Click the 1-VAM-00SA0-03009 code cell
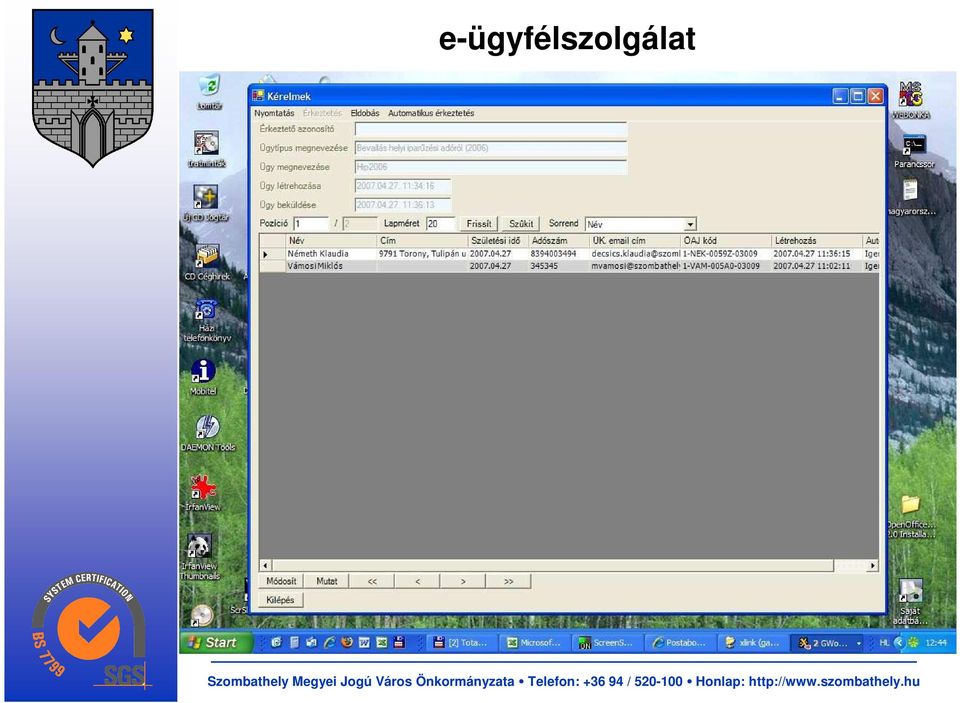Viewport: 960px width, 703px height. 726,266
